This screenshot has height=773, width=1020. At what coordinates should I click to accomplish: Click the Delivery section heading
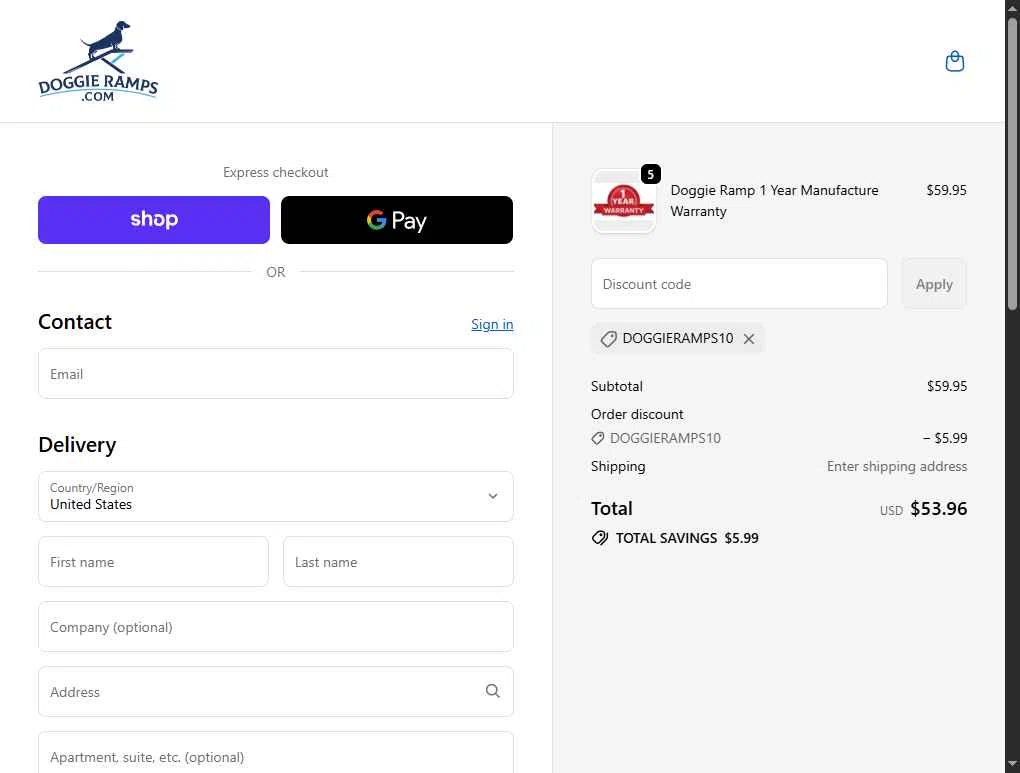(x=77, y=444)
